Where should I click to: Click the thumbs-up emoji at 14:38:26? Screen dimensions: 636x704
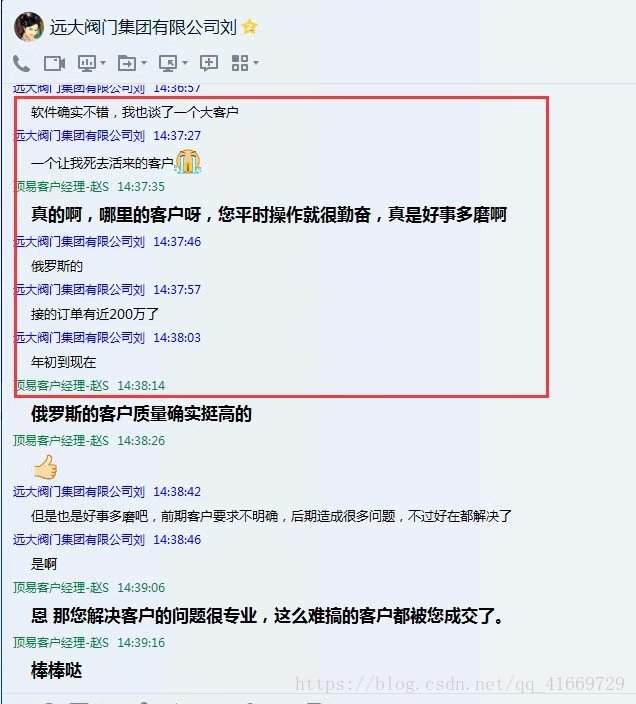[x=46, y=467]
